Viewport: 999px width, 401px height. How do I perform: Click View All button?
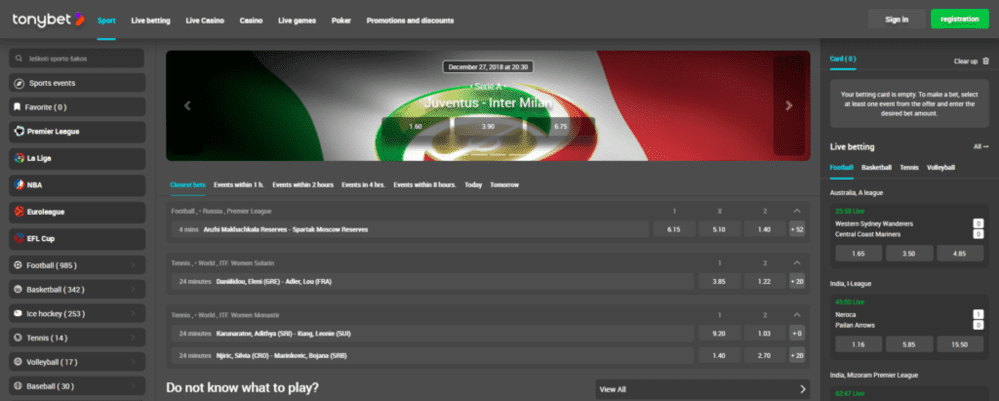tap(703, 389)
